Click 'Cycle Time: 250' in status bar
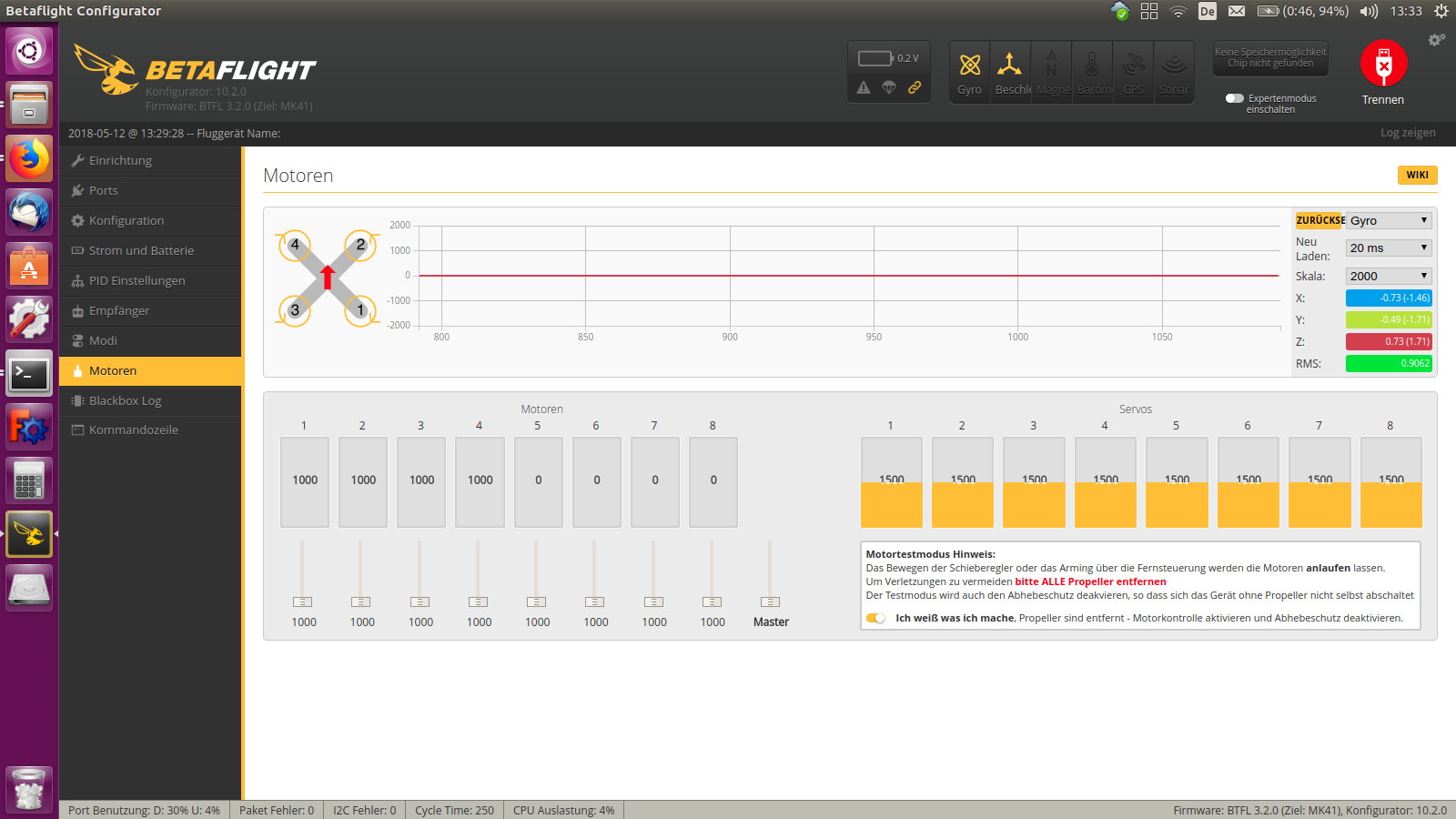 455,810
